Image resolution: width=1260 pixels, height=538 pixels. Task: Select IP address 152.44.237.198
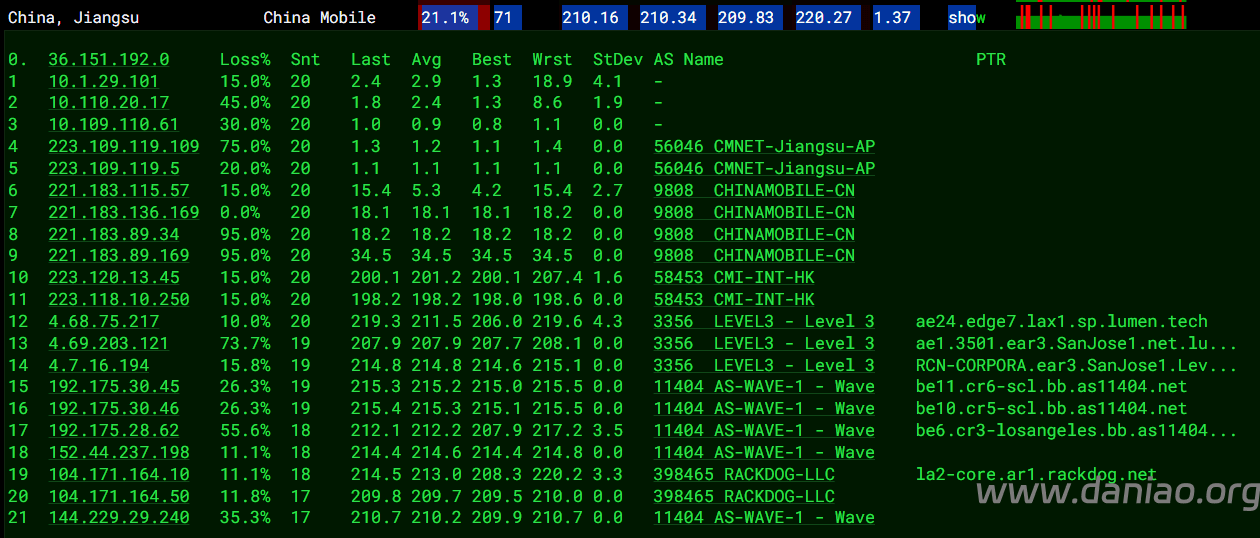[119, 453]
